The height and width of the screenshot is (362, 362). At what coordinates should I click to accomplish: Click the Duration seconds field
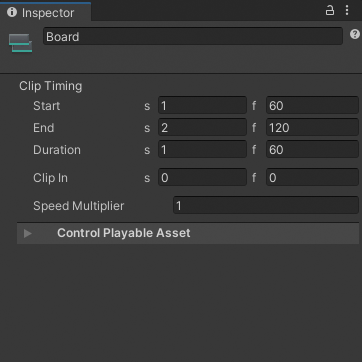202,150
